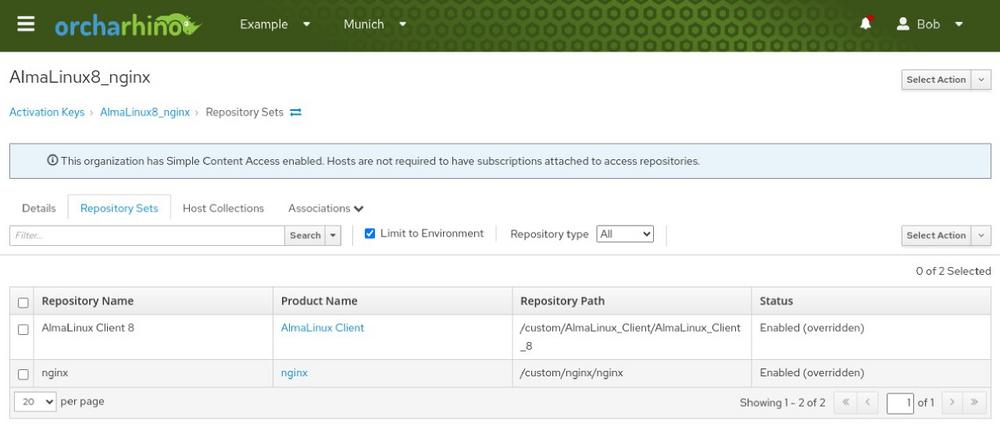Open the notifications bell

865,24
